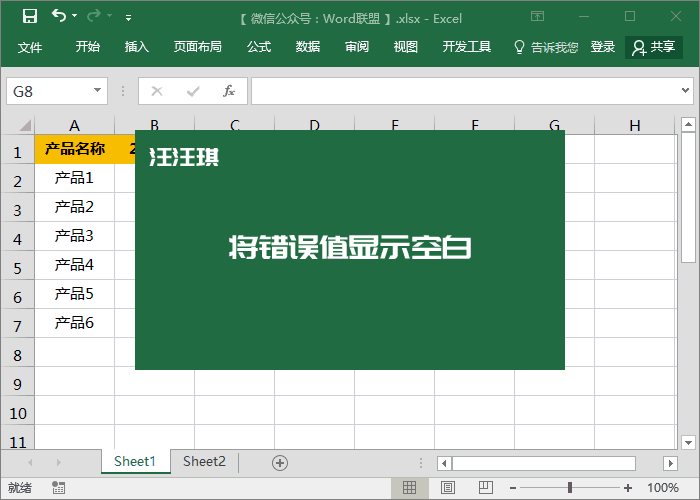The image size is (700, 500).
Task: Customize the Quick Access Toolbar dropdown
Action: click(129, 18)
